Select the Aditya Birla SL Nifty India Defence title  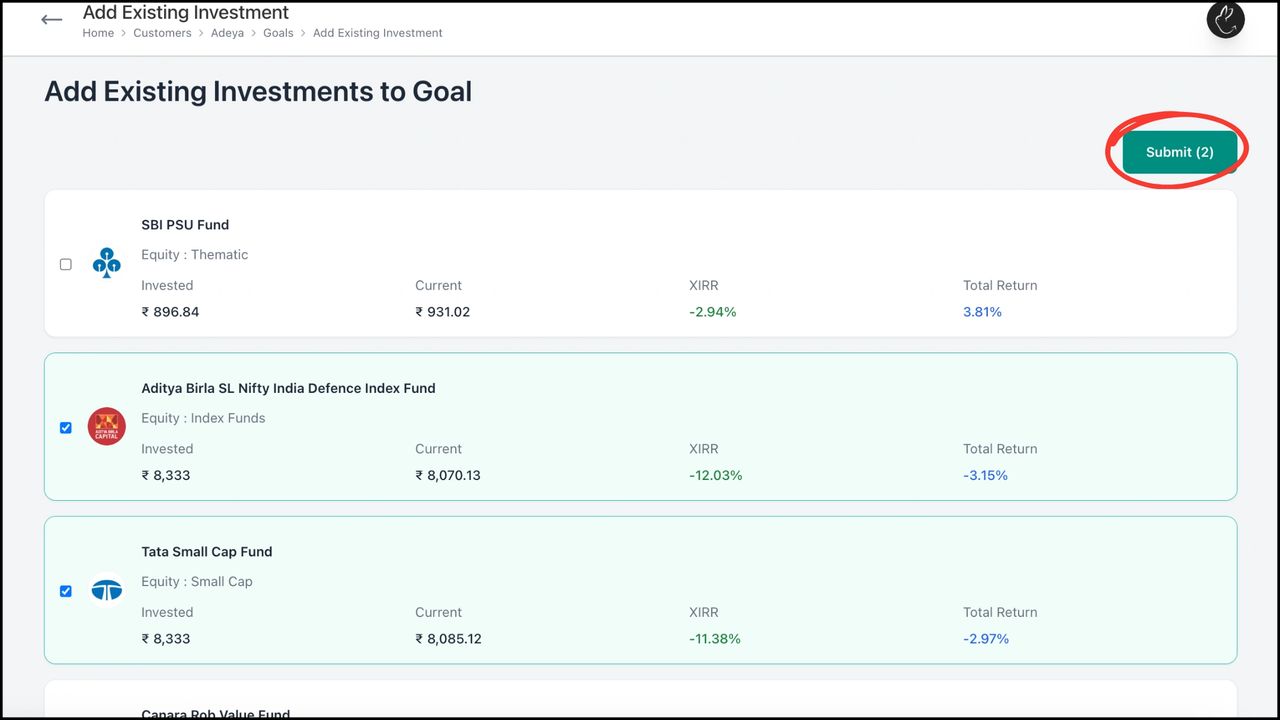click(288, 388)
